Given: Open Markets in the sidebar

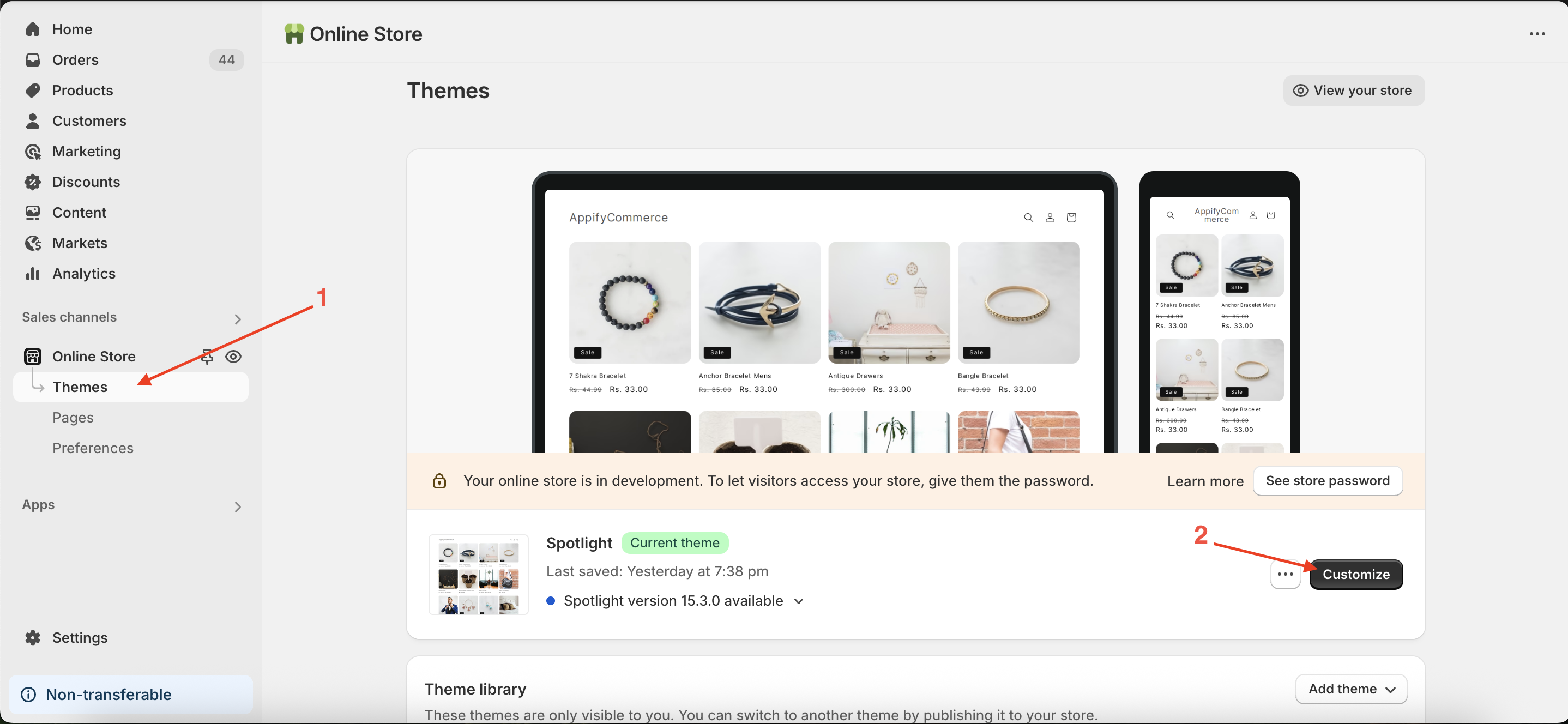Looking at the screenshot, I should (80, 243).
